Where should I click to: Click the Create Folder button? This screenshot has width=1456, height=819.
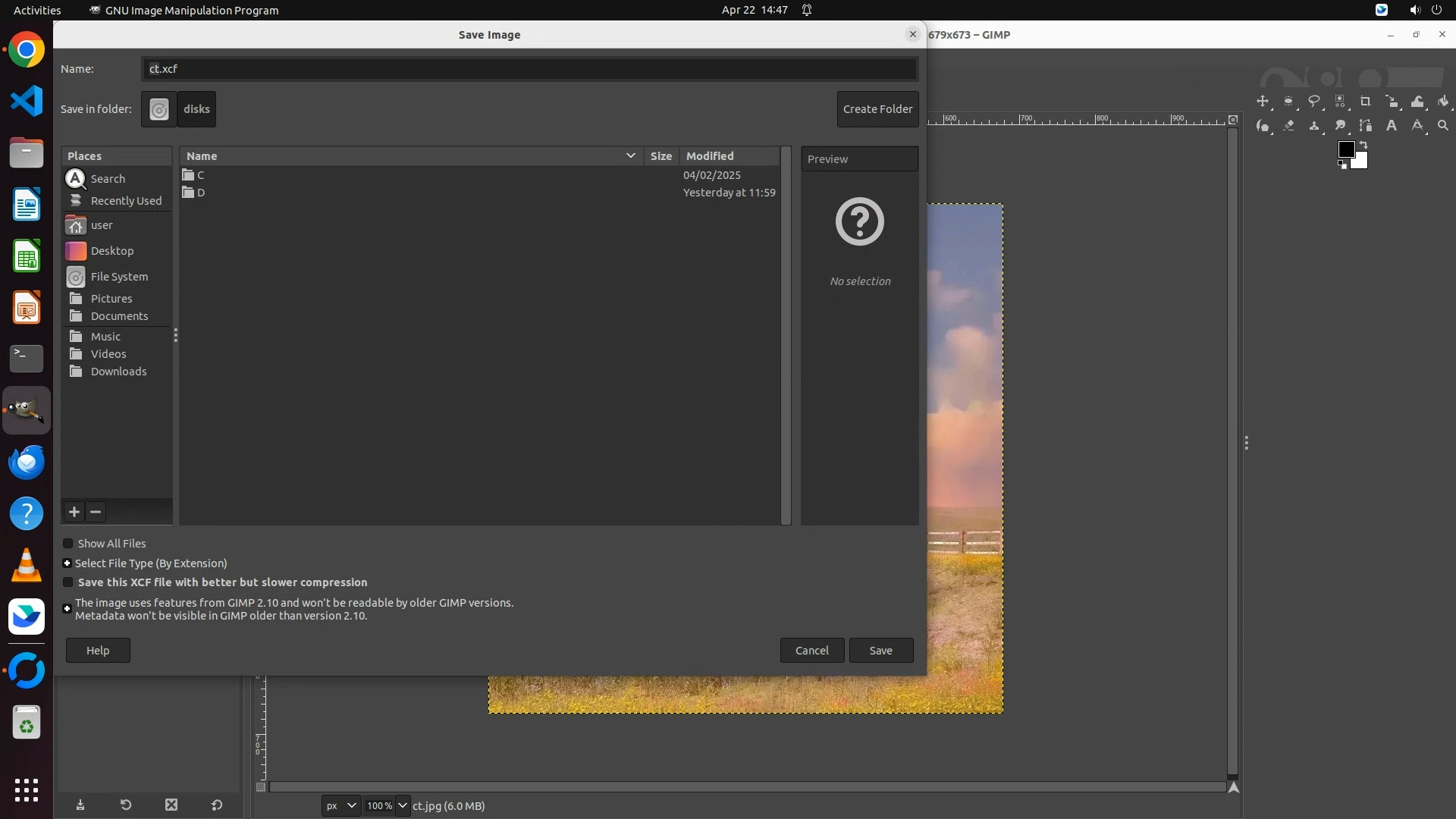pos(877,109)
